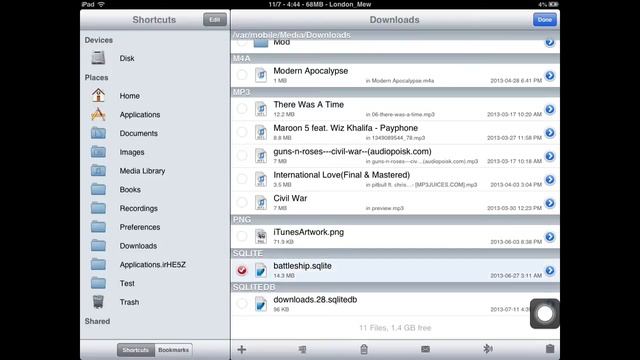Open details arrow for battleship.sqlite

pos(550,271)
